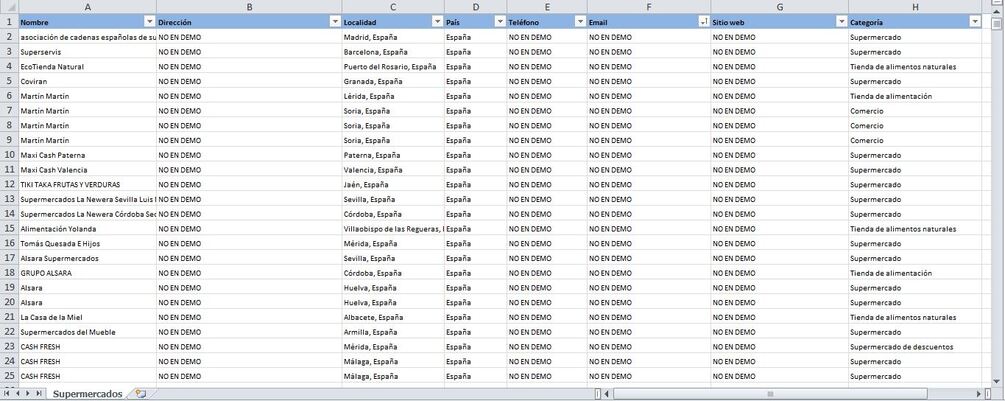This screenshot has height=401, width=1005.
Task: Select column F header
Action: click(649, 6)
